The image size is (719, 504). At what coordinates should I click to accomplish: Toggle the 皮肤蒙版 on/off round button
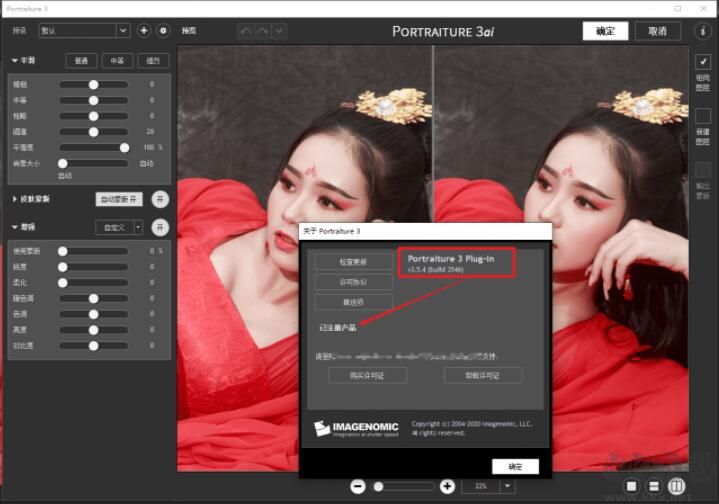click(160, 199)
